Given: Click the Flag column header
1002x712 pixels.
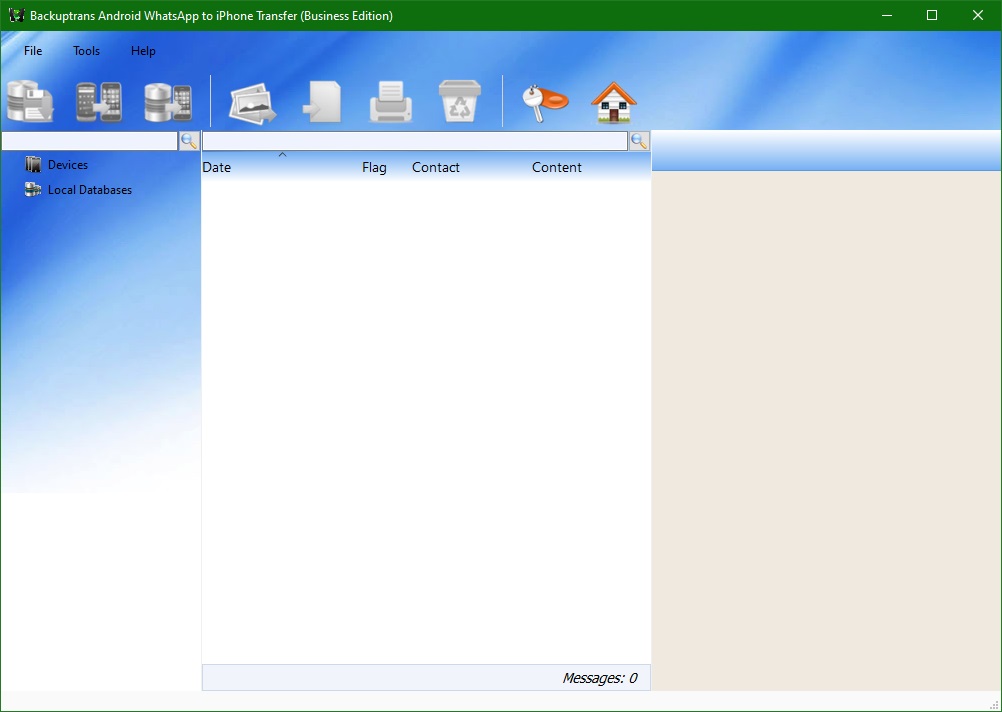Looking at the screenshot, I should tap(374, 167).
